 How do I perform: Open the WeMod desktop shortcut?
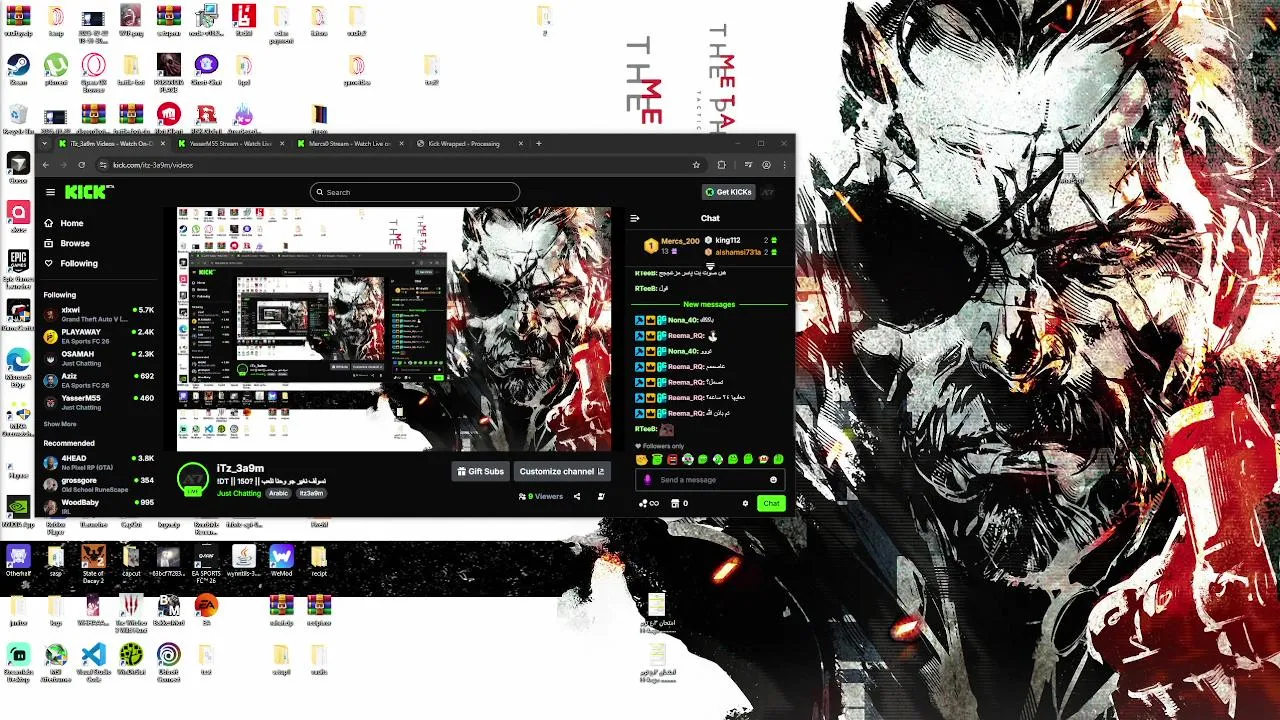[281, 560]
